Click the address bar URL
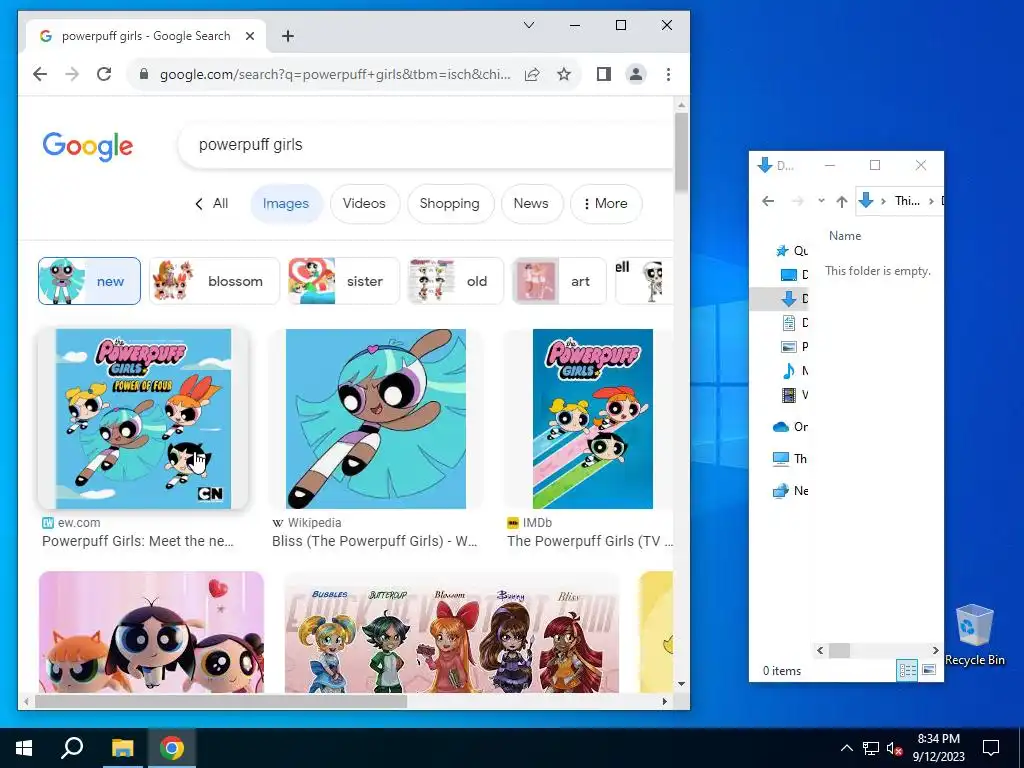Screen dimensions: 1024x768 pyautogui.click(x=334, y=74)
